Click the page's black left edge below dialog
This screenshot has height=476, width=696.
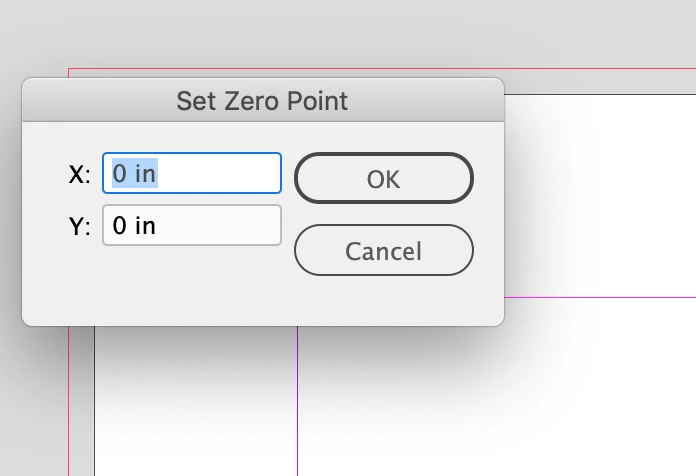click(x=95, y=400)
